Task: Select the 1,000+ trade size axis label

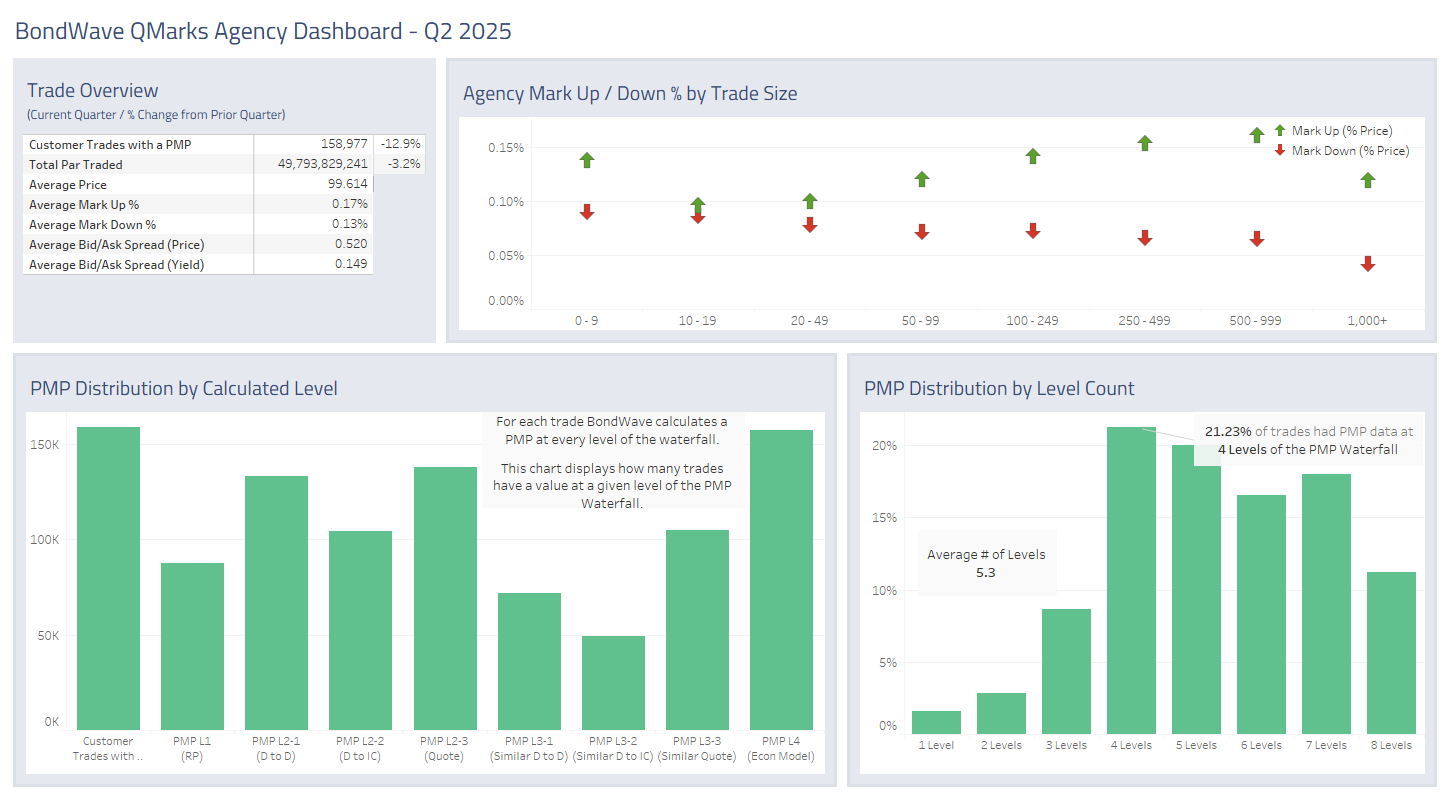Action: (x=1368, y=321)
